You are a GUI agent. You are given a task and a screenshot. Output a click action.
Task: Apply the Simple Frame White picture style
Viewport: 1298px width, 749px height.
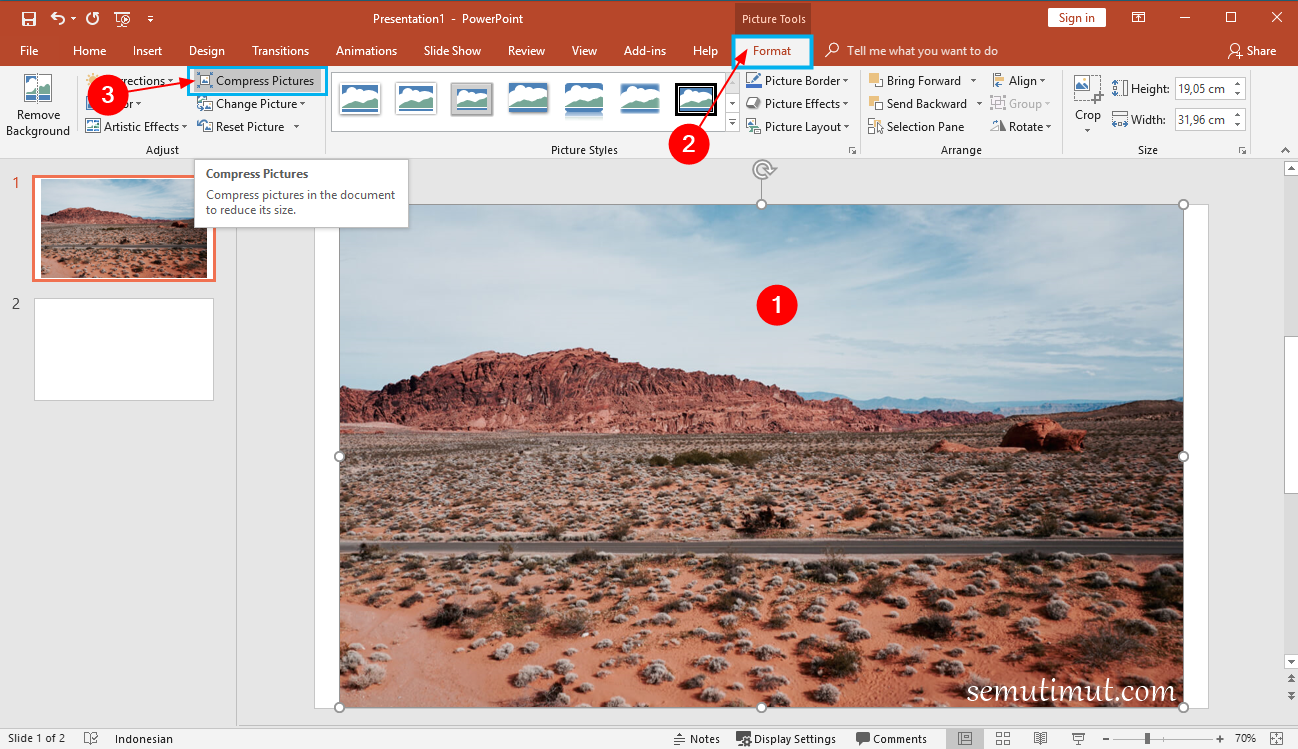pyautogui.click(x=360, y=98)
